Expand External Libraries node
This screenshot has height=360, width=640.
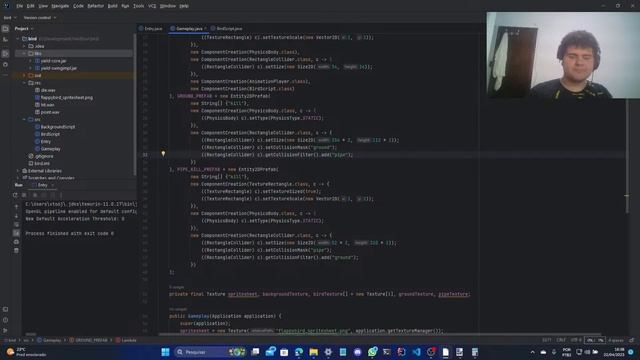18,171
